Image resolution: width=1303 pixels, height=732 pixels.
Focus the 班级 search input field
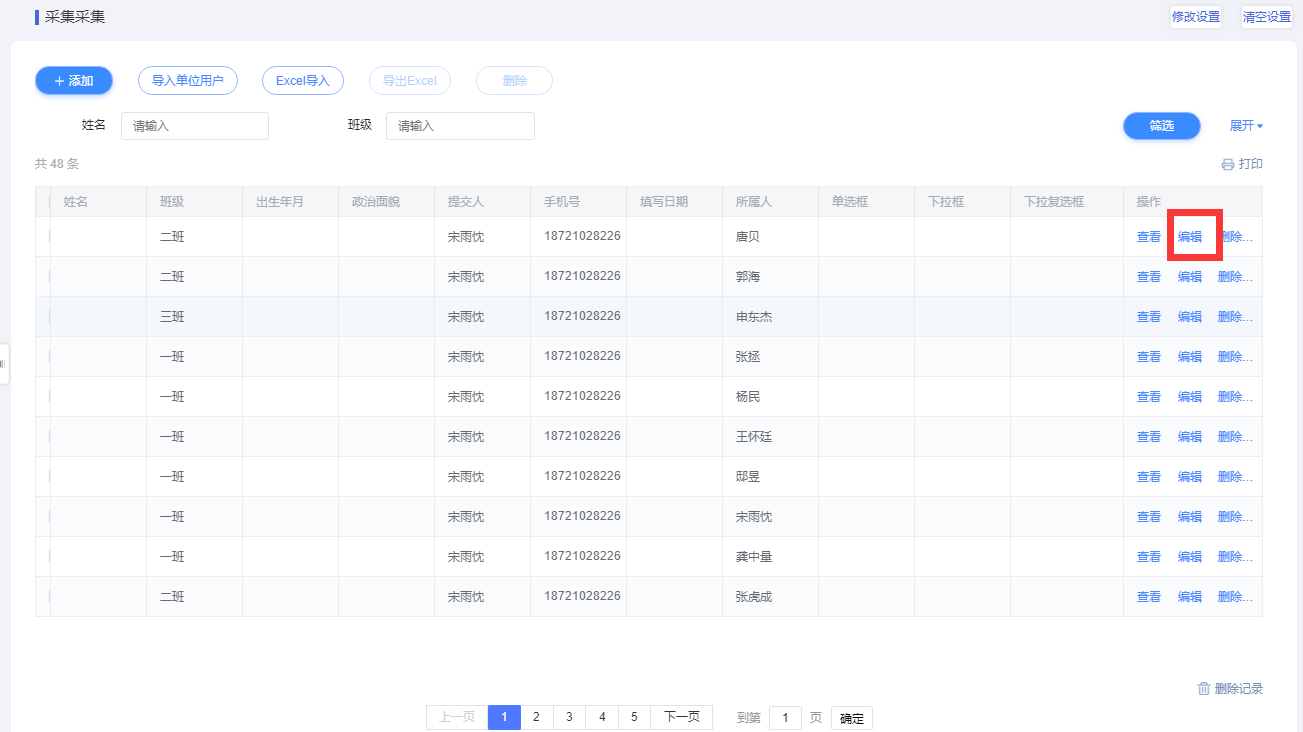pyautogui.click(x=460, y=126)
